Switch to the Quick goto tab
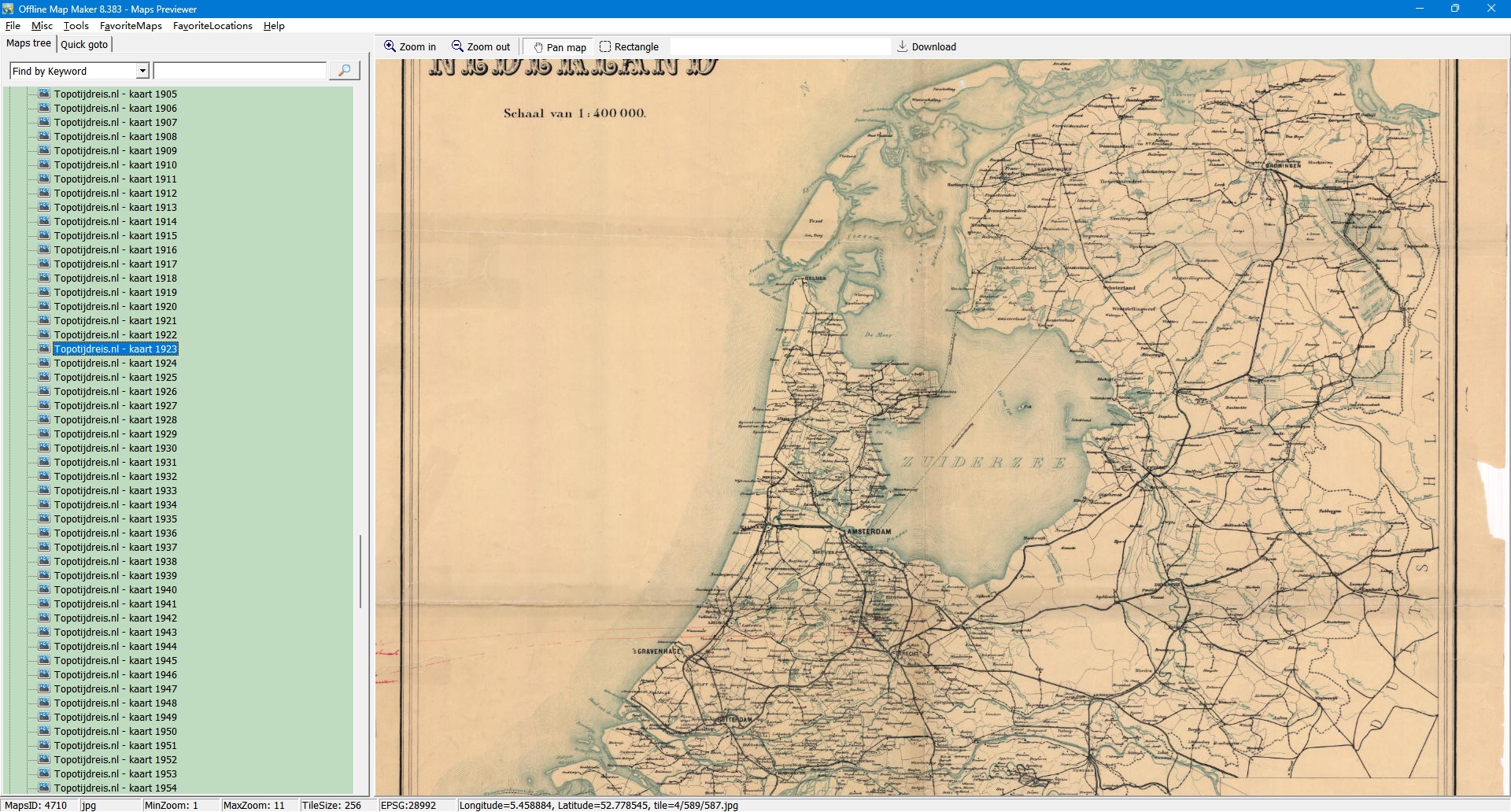This screenshot has width=1511, height=812. (84, 44)
